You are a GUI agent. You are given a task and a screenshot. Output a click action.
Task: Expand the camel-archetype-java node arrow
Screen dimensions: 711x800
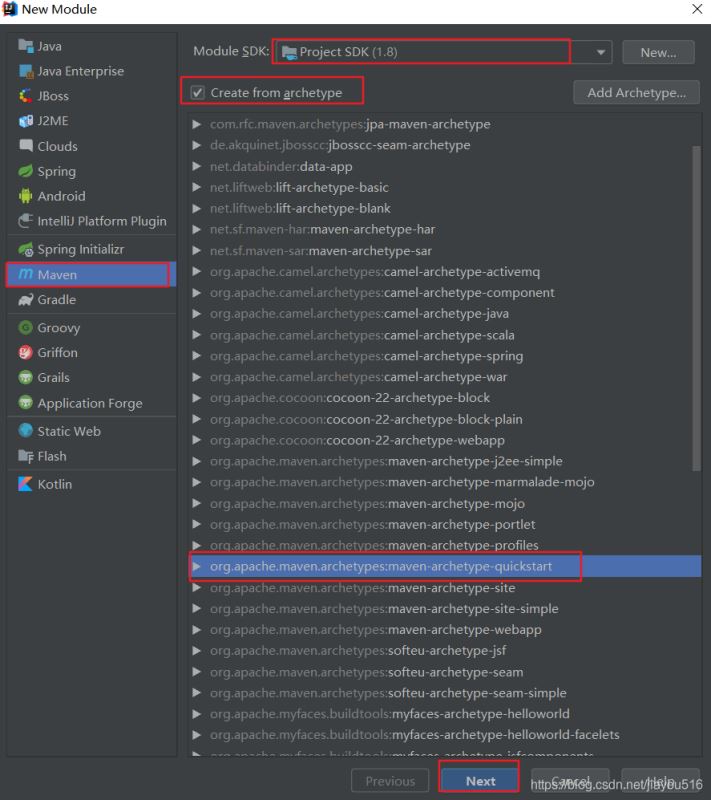point(197,314)
